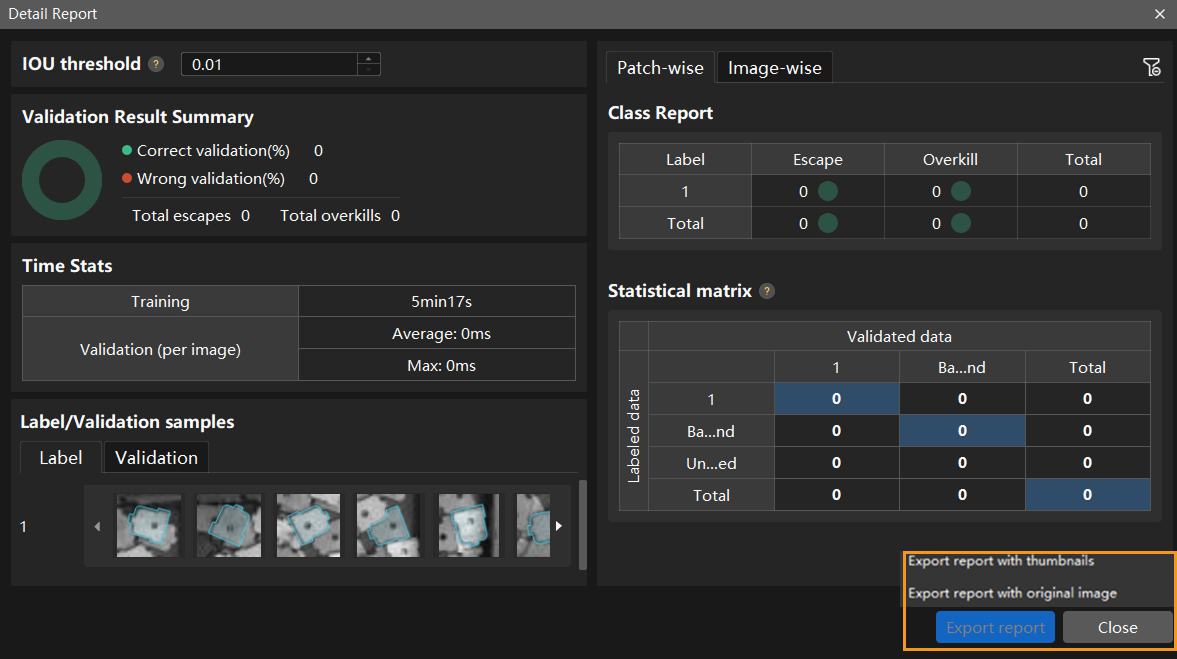Click the IOU threshold input field
1177x659 pixels.
268,65
